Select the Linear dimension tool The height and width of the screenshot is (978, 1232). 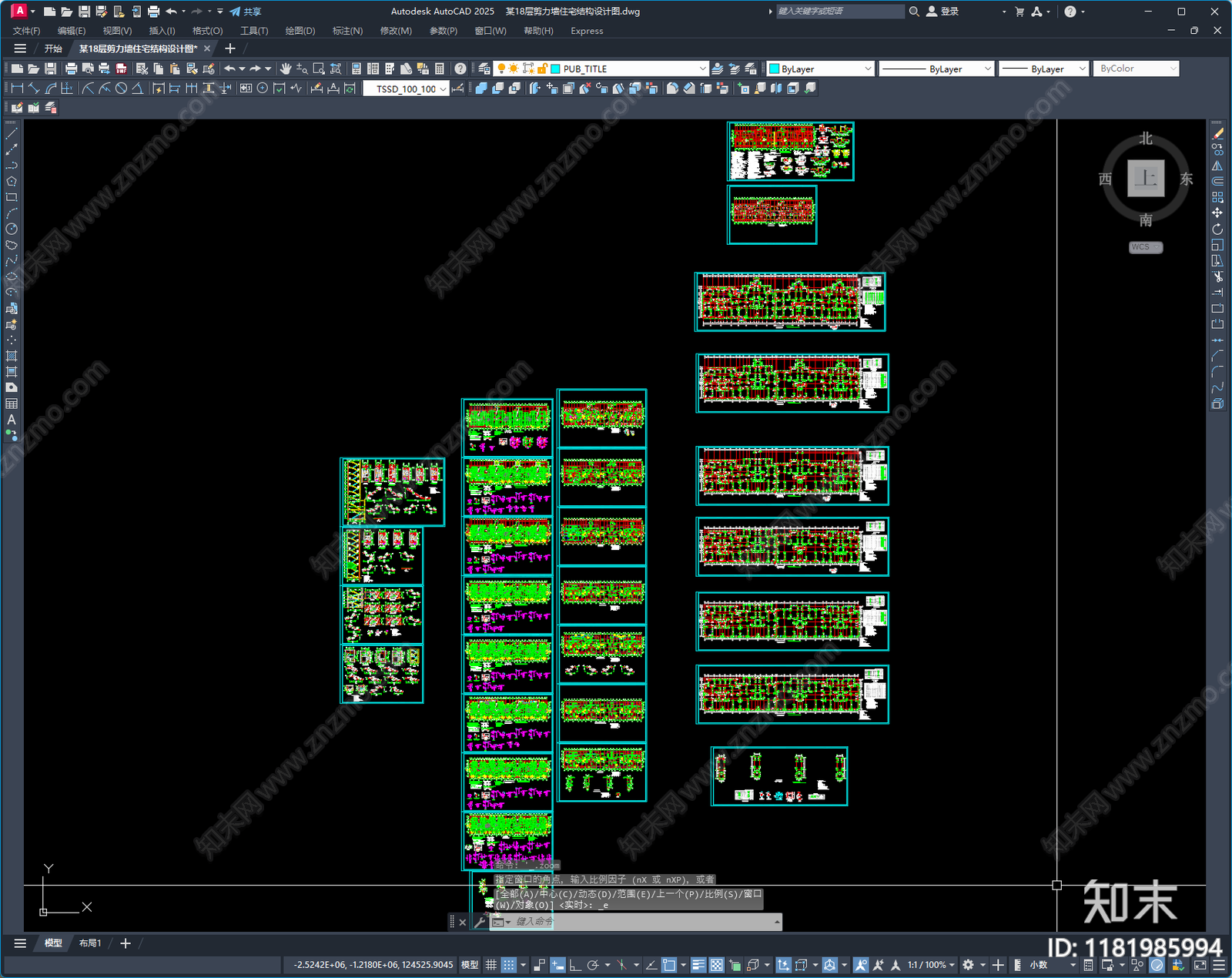16,89
